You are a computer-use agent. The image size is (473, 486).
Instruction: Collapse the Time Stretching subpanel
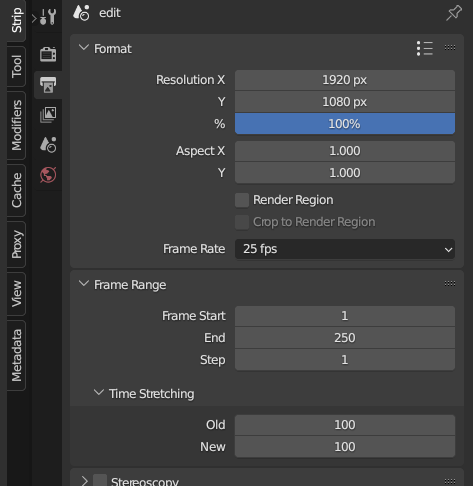[99, 393]
